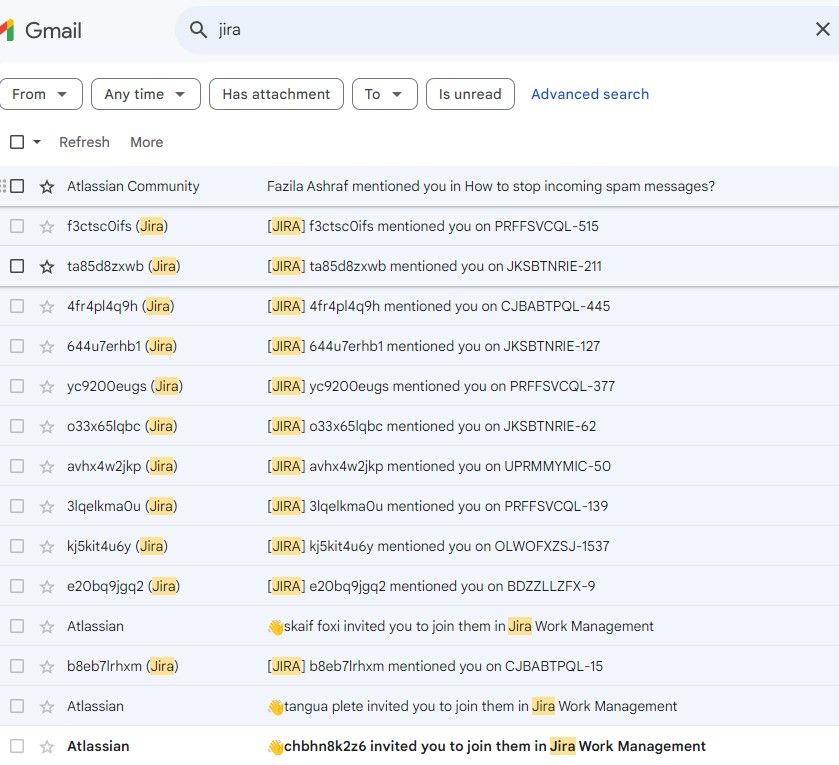Check the e20bq9jgq2 email checkbox
Screen dimensions: 839x765
coord(17,586)
